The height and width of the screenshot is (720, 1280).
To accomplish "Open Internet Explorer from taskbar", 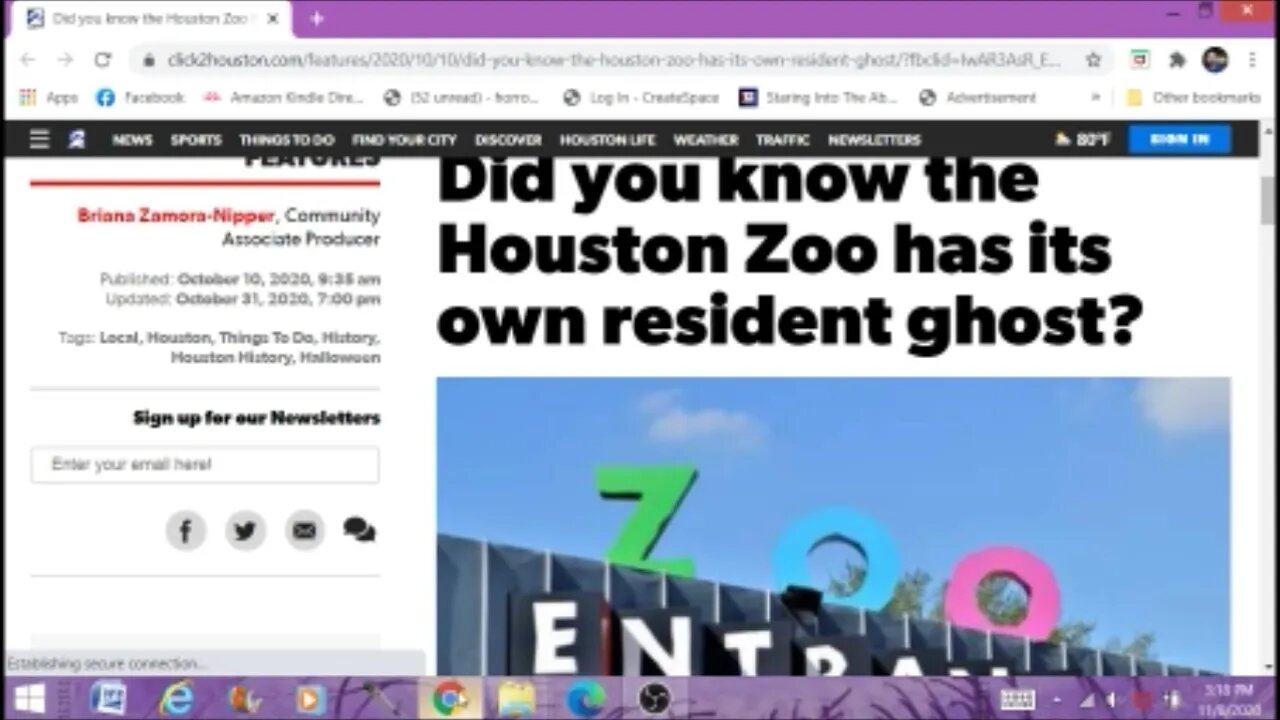I will point(176,698).
